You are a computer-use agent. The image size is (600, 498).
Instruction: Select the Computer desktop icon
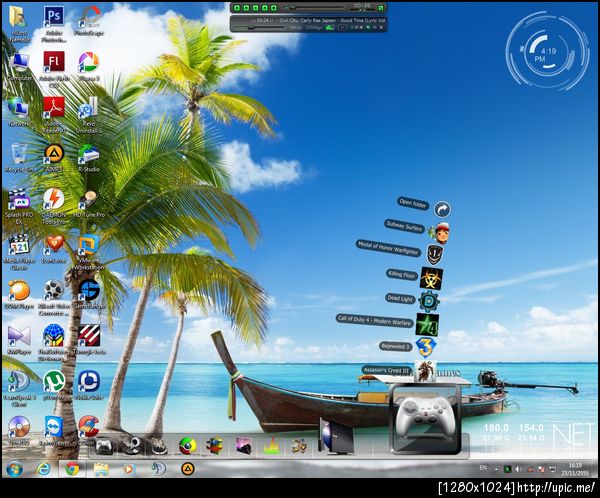point(19,67)
